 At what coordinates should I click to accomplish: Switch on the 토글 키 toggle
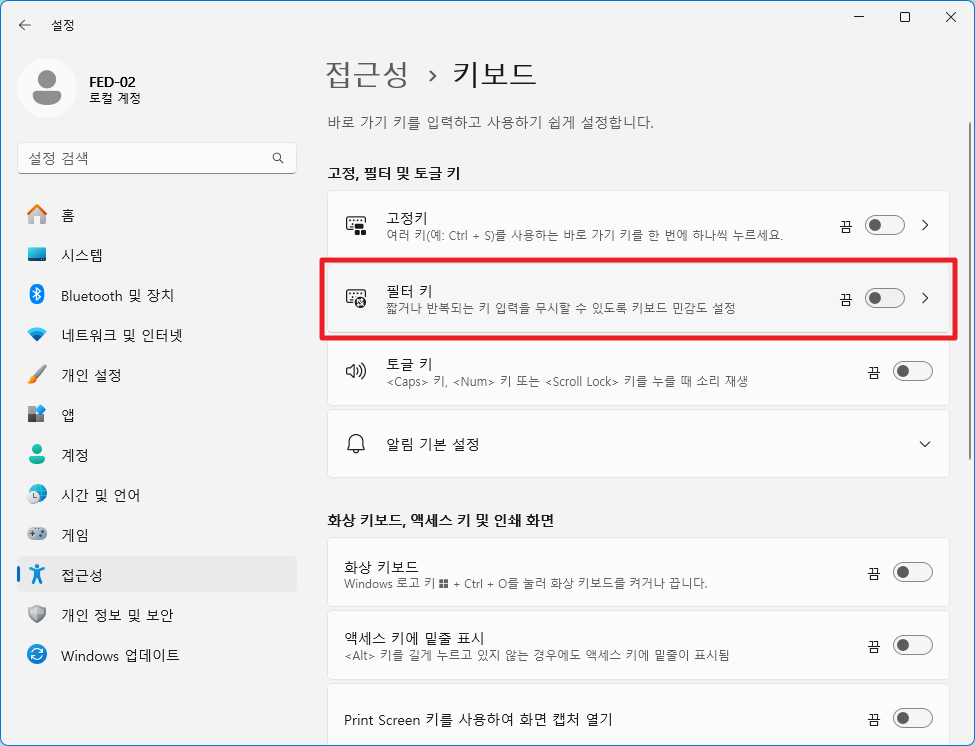[x=912, y=371]
